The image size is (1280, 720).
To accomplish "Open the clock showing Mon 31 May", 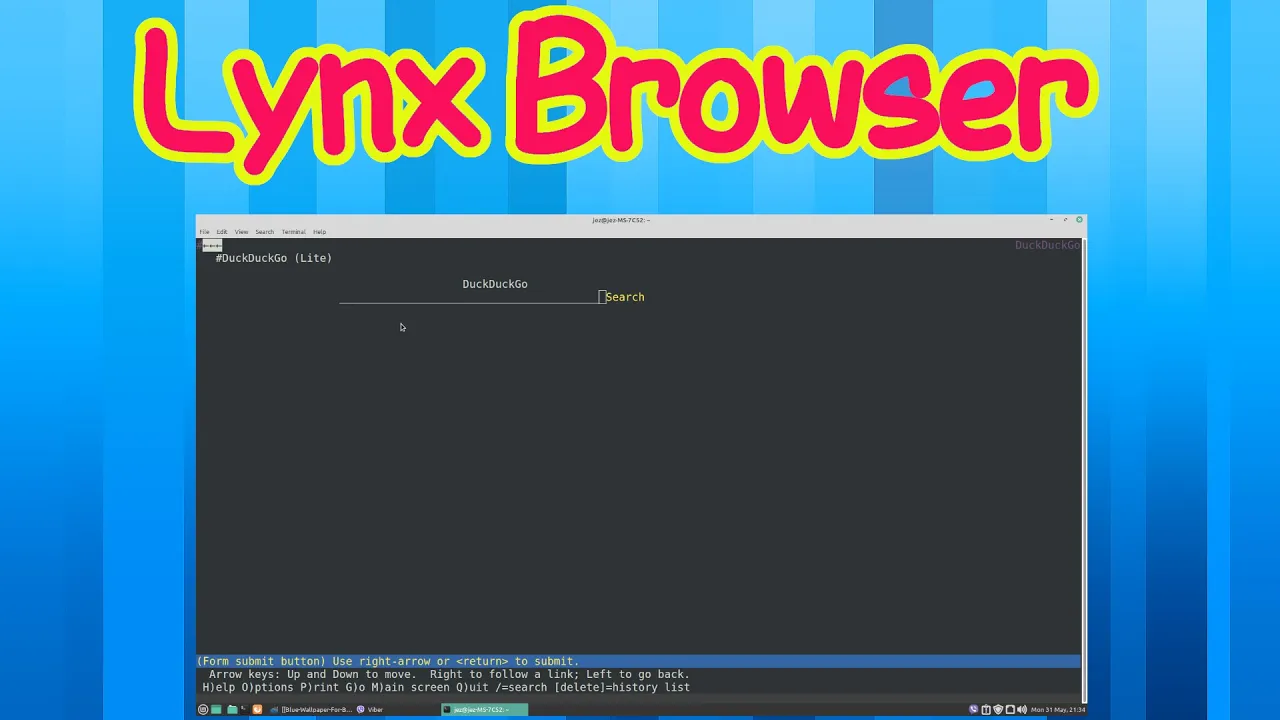I will coord(1058,709).
